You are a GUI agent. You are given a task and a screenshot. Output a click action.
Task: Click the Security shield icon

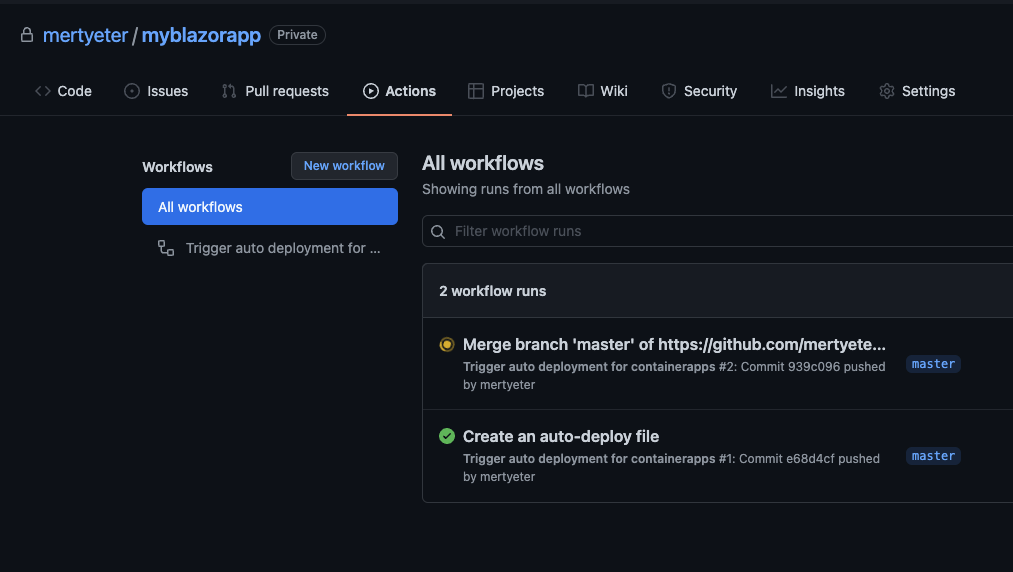click(669, 91)
